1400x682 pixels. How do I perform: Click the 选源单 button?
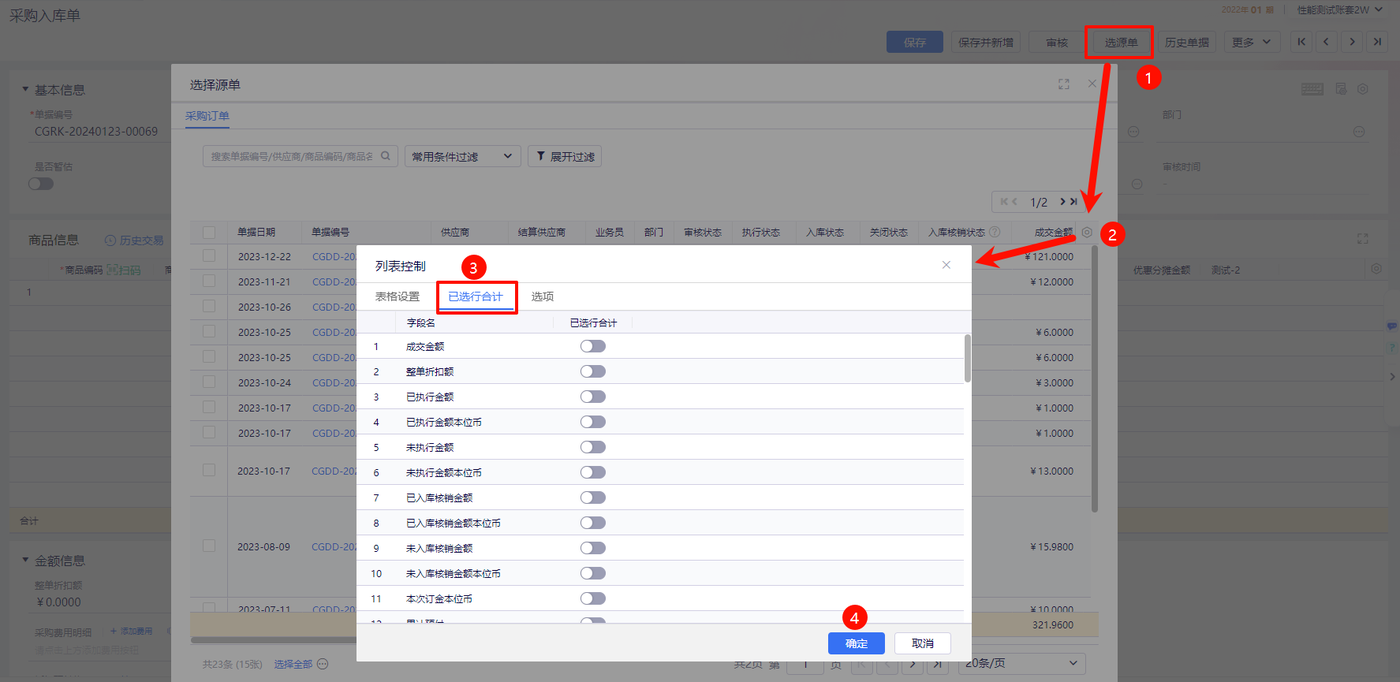(x=1121, y=42)
